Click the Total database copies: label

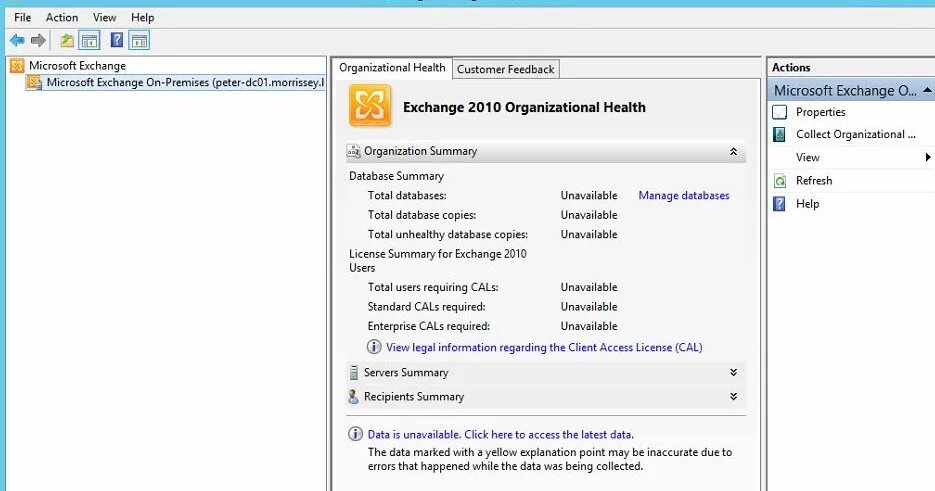point(422,215)
